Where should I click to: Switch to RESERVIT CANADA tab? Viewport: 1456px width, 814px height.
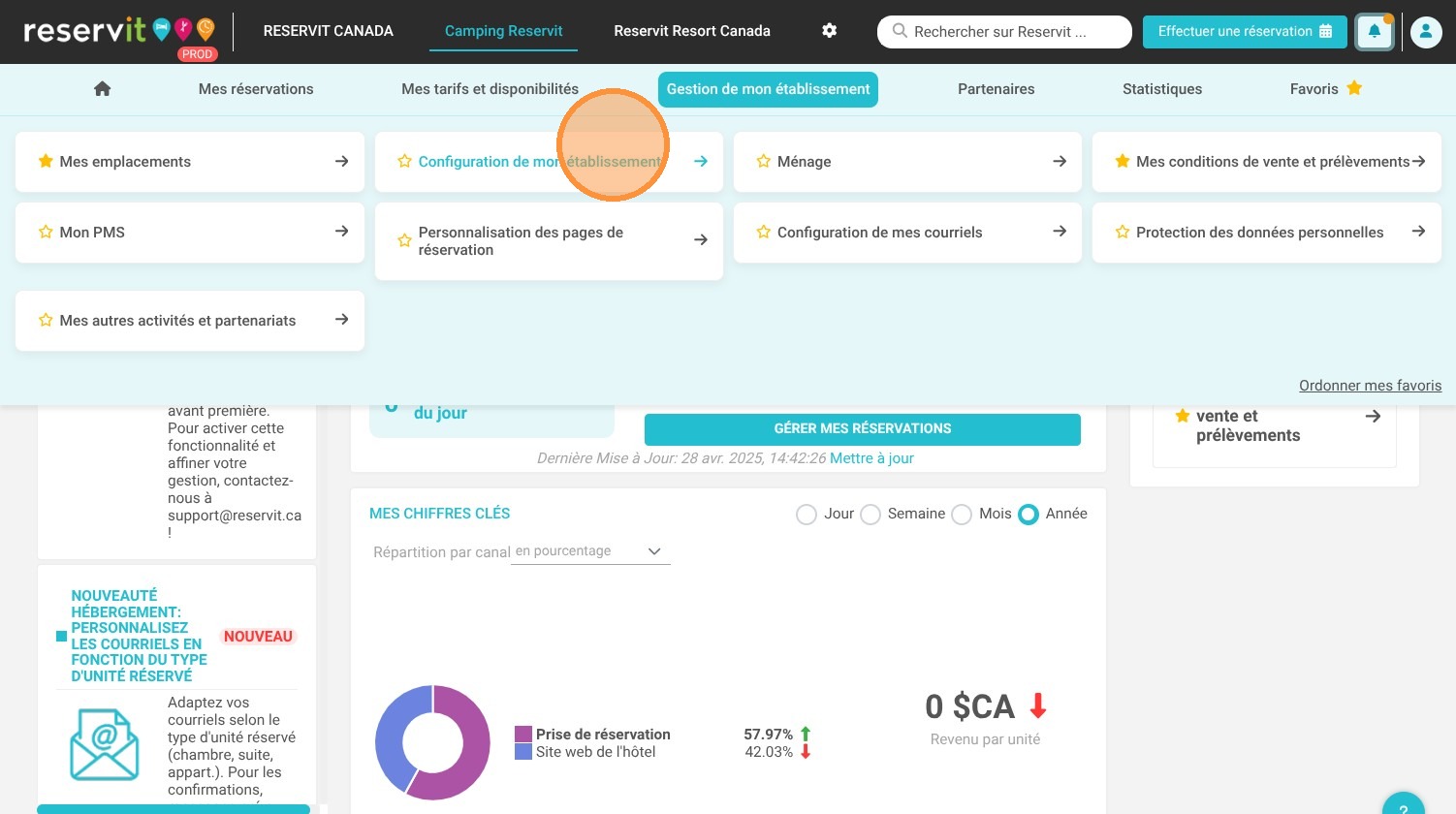coord(329,31)
